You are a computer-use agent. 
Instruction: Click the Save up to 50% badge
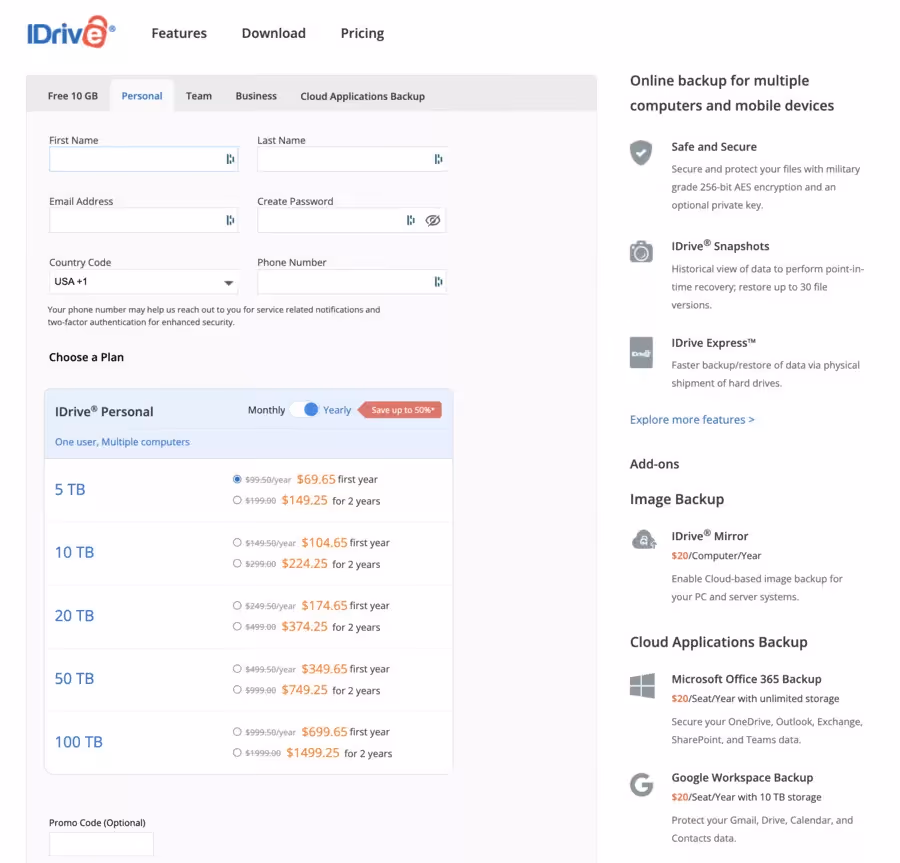pyautogui.click(x=400, y=410)
